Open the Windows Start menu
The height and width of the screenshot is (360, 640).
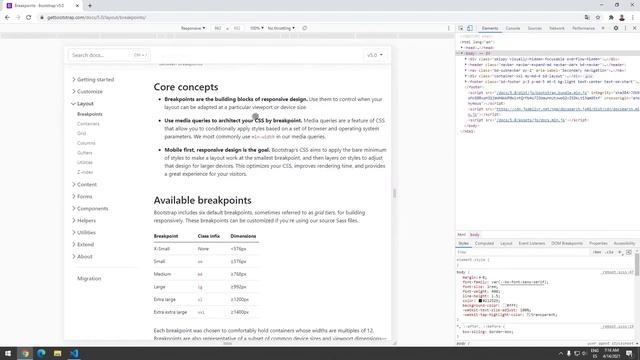(8, 353)
